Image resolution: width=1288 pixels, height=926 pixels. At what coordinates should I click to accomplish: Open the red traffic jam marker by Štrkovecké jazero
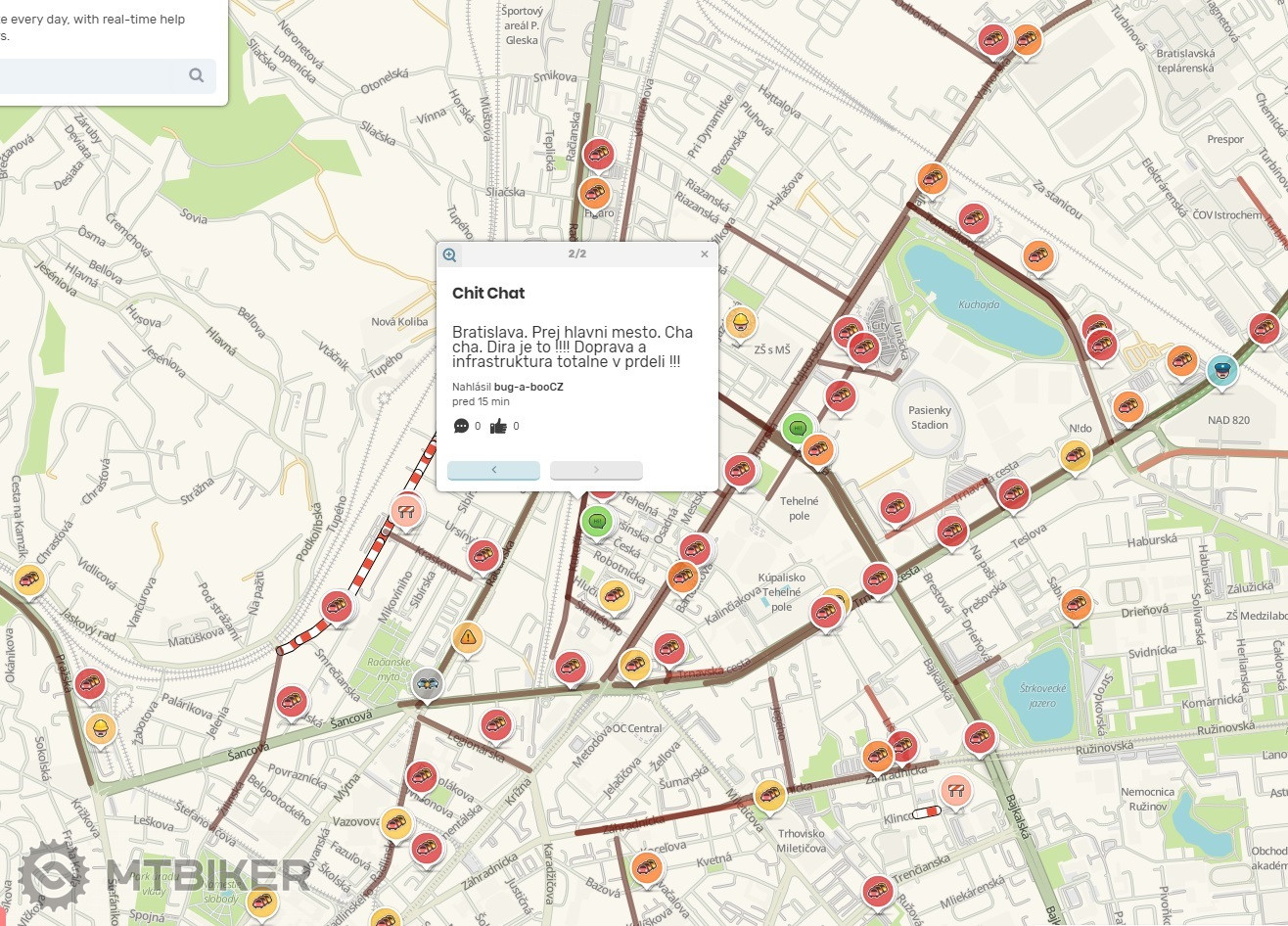[980, 737]
